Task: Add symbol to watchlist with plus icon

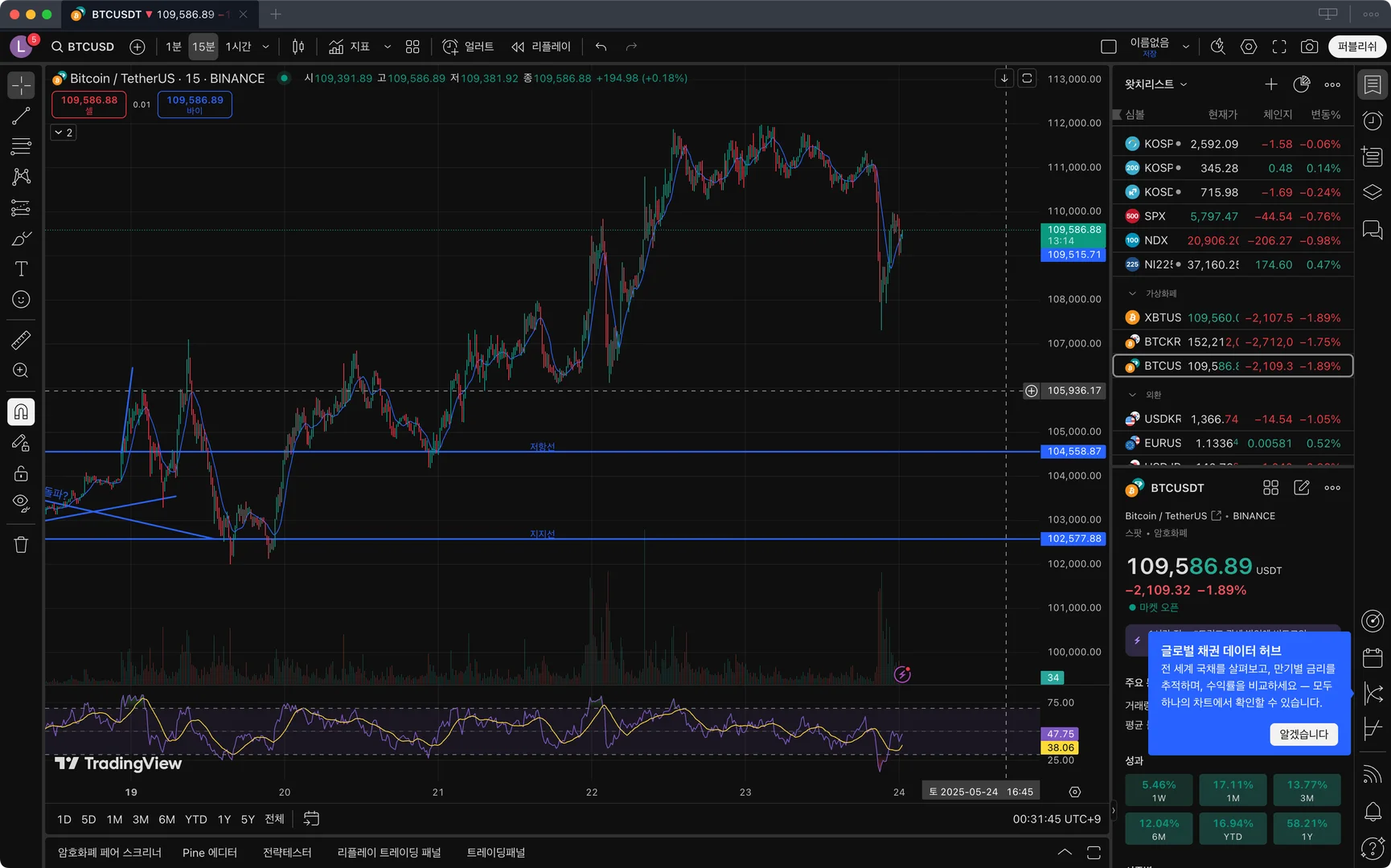Action: [1270, 84]
